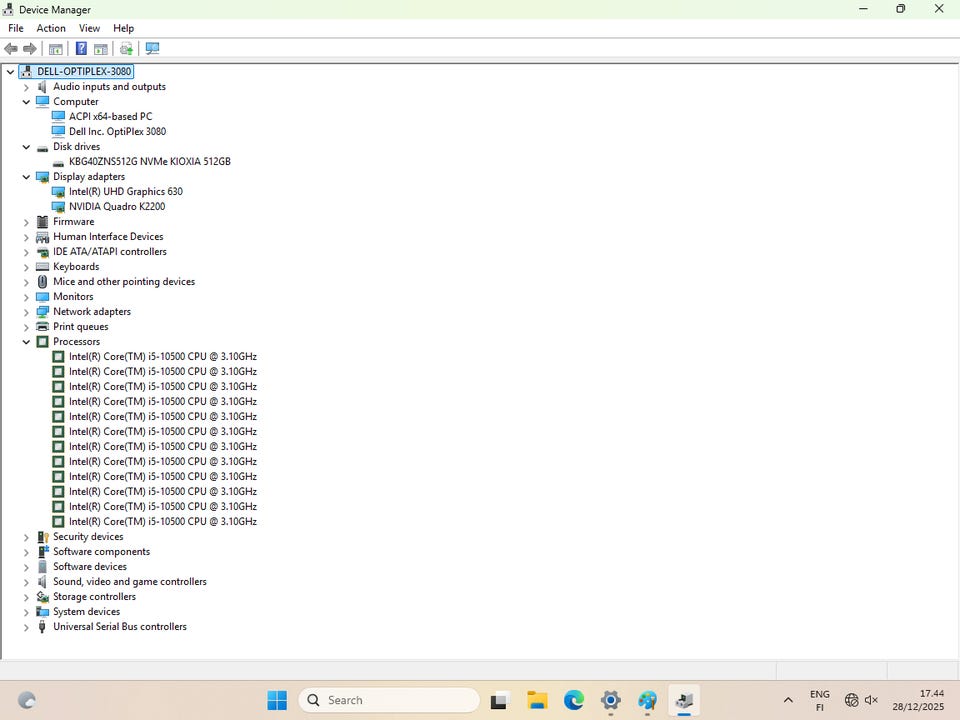Click the Back arrow toolbar icon

(x=11, y=48)
